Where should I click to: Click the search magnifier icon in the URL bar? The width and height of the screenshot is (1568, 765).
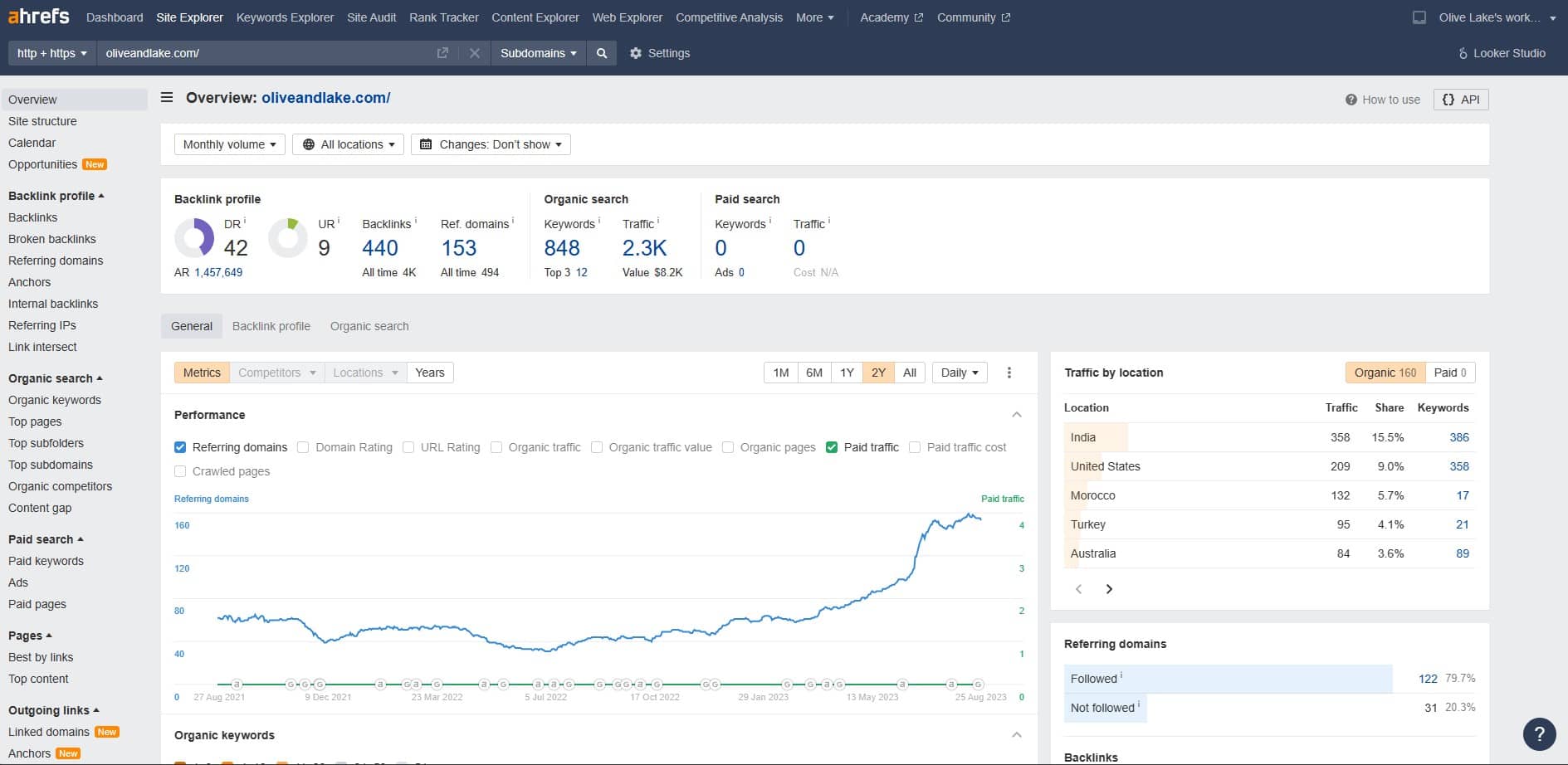click(x=602, y=53)
